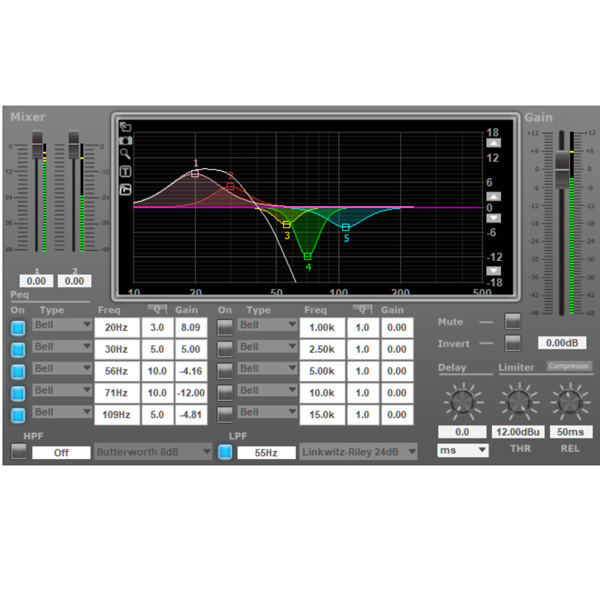Toggle the Invert button
Image resolution: width=600 pixels, height=600 pixels.
[x=513, y=342]
